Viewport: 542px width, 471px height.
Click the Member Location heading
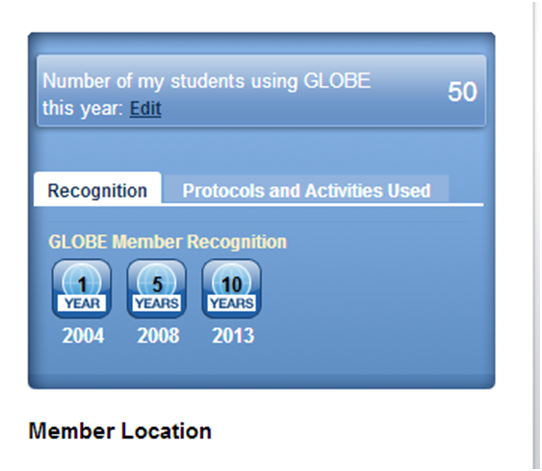click(120, 431)
